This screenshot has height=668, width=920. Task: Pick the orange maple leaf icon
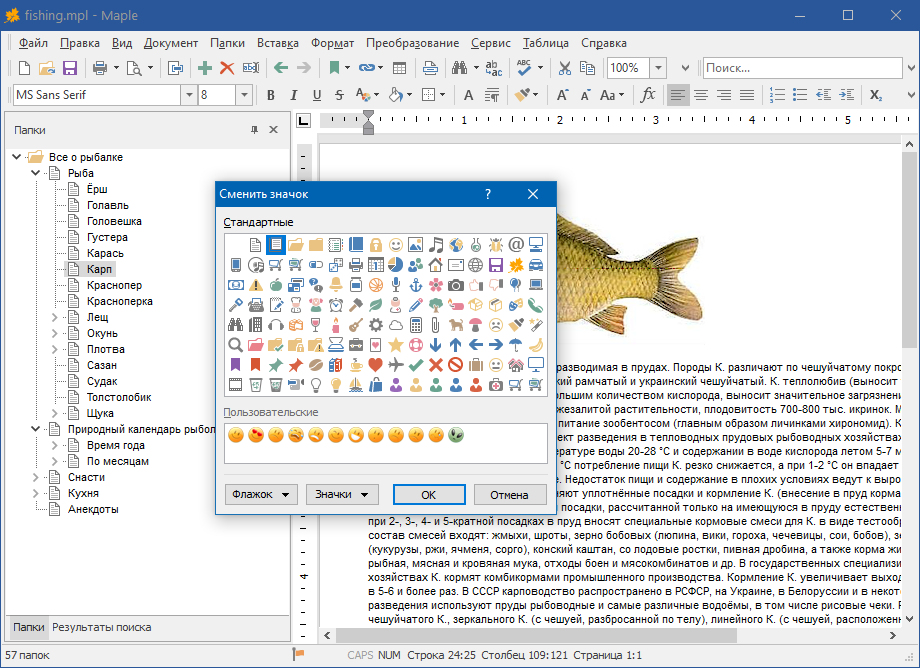516,265
